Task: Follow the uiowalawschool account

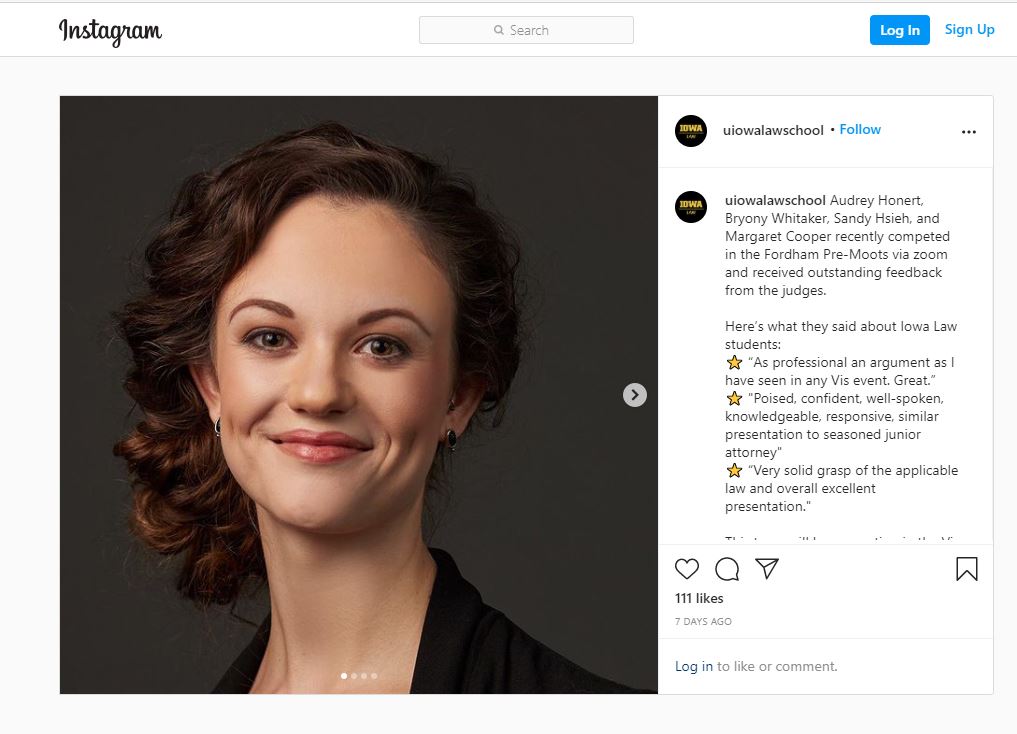Action: [x=860, y=130]
